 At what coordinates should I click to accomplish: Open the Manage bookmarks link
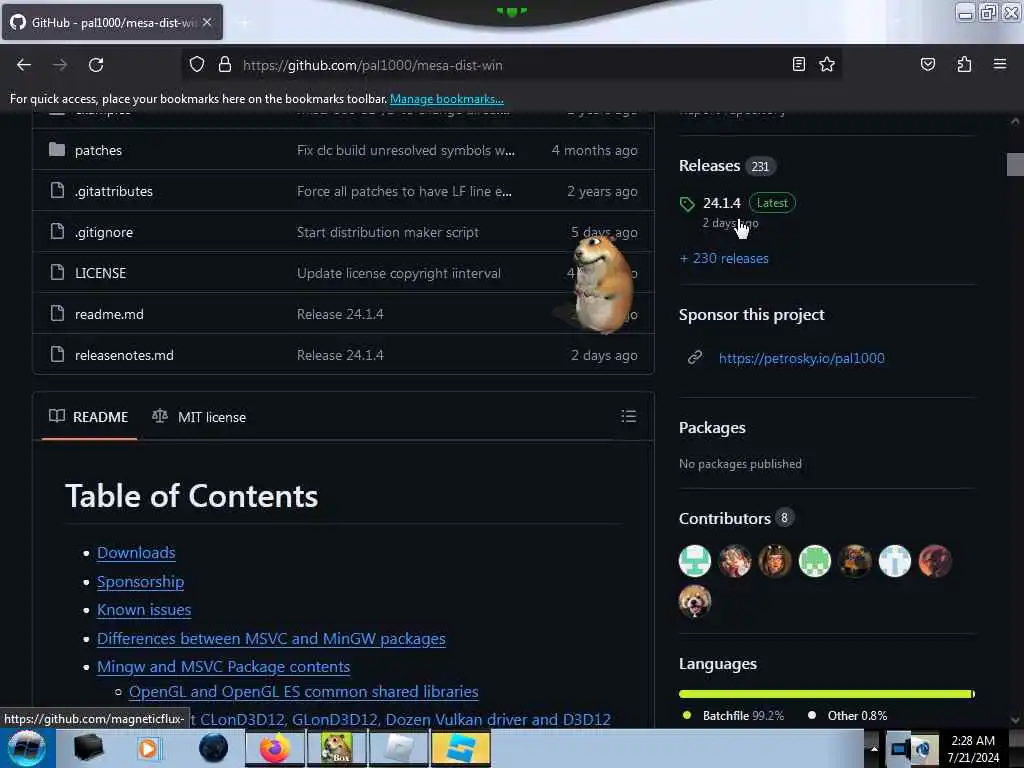click(447, 99)
